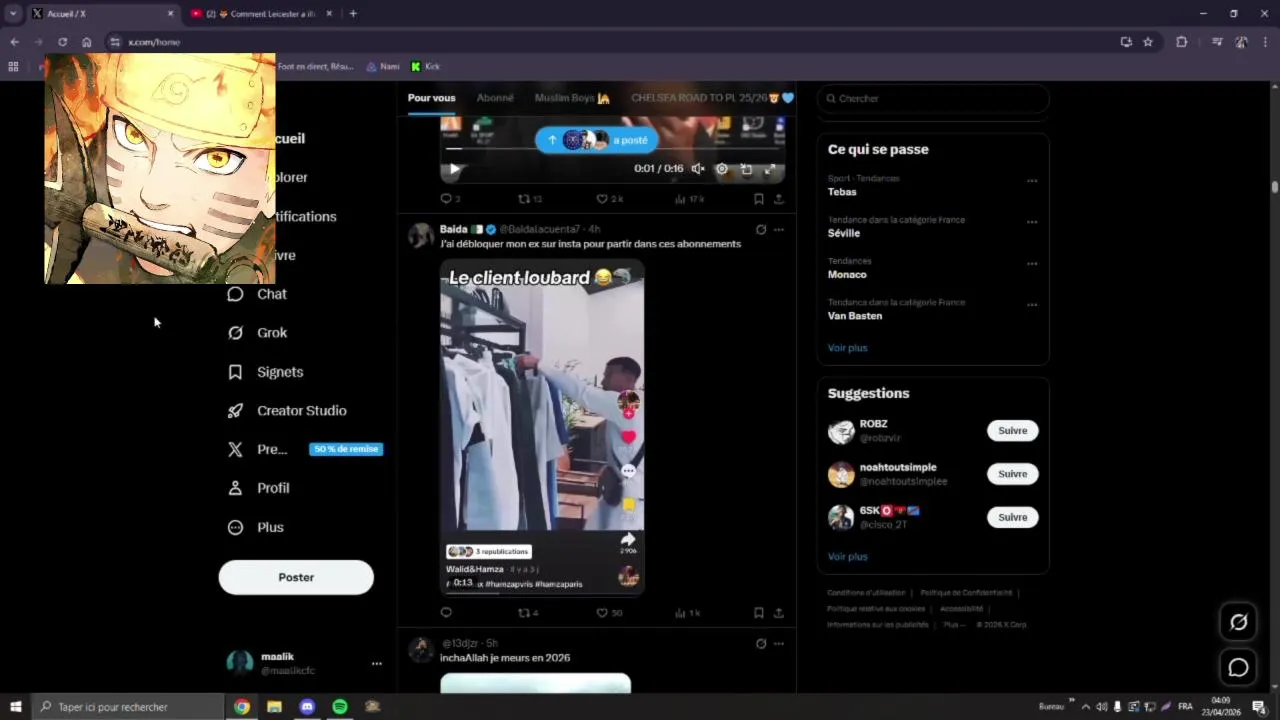Open Discord from the taskbar
Image resolution: width=1280 pixels, height=720 pixels.
pyautogui.click(x=307, y=706)
